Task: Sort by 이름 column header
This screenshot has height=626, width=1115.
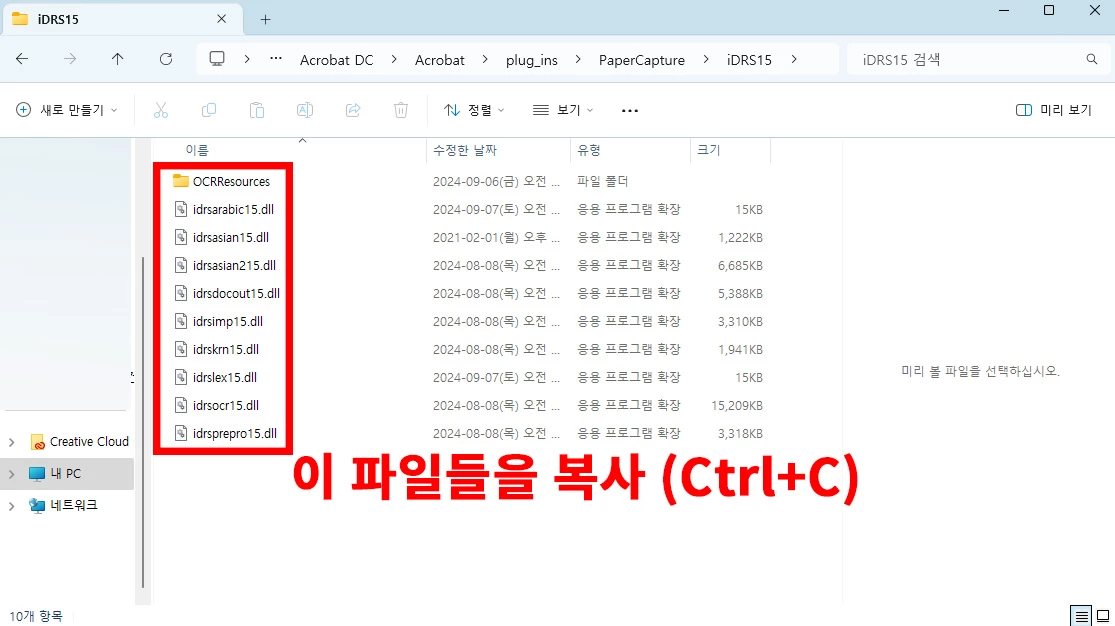Action: pos(197,150)
